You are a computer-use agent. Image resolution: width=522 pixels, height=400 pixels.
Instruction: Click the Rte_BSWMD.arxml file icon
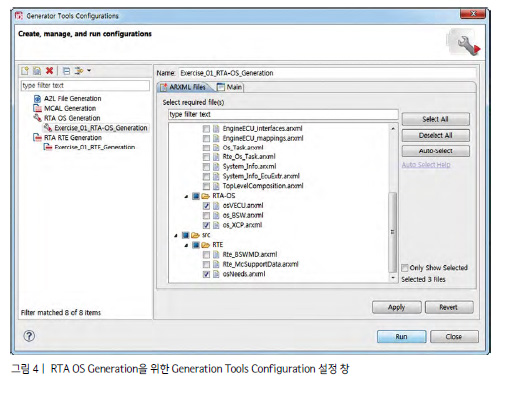tap(216, 255)
